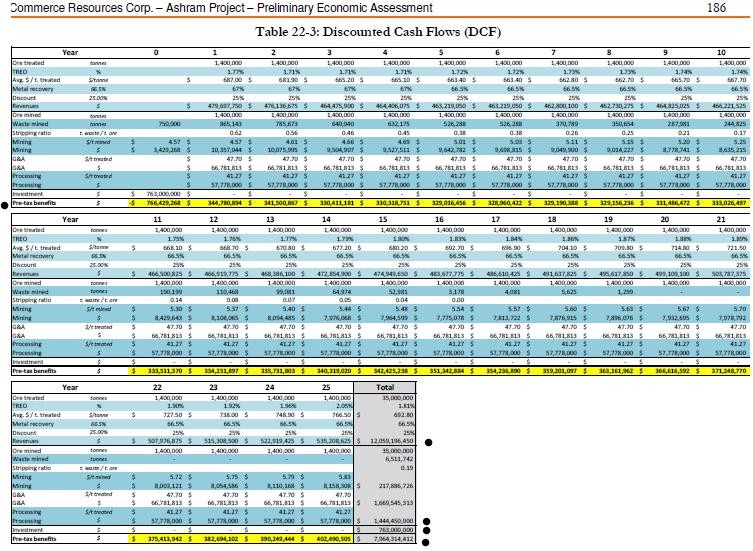The image size is (753, 551).
Task: Click total waste mined value 6,511,742
Action: click(x=399, y=459)
